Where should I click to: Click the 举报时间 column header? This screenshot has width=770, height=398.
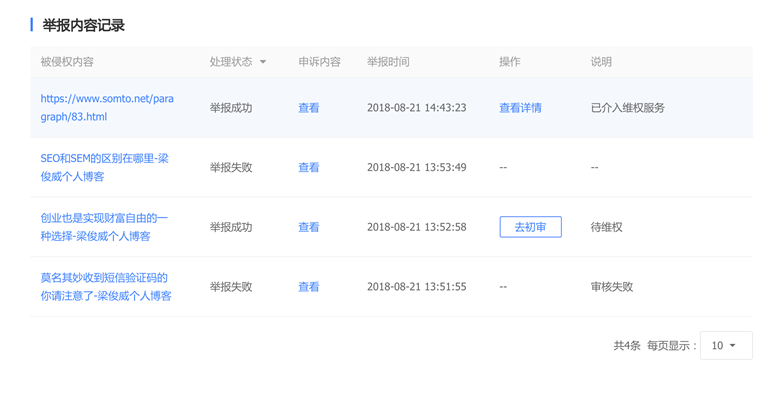[388, 62]
